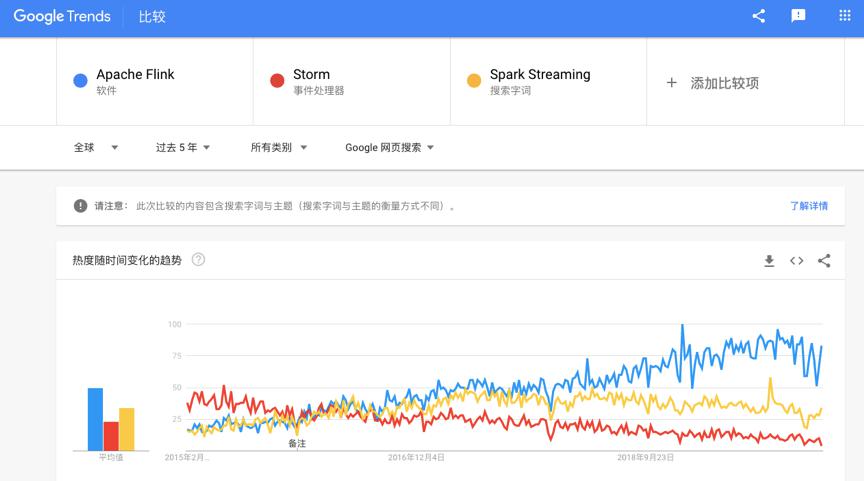Click the warning notice exclamation icon

click(80, 206)
